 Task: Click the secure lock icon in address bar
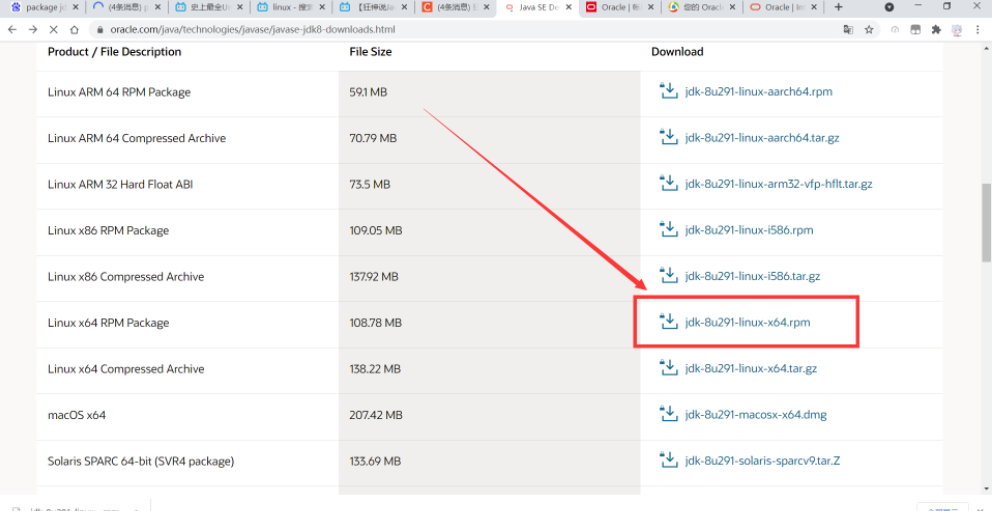click(x=100, y=30)
